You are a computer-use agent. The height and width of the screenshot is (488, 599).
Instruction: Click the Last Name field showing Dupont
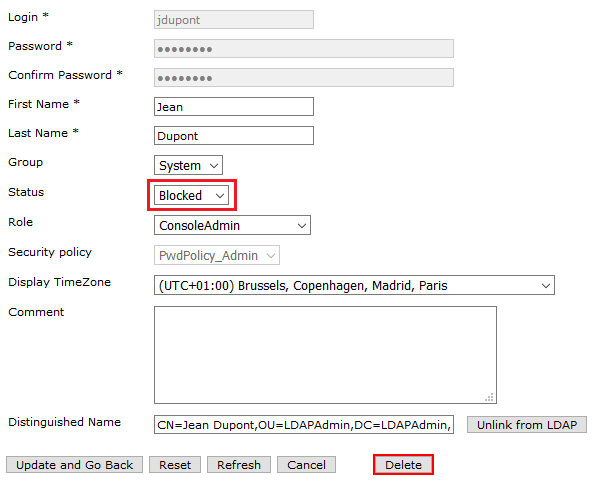[x=234, y=136]
